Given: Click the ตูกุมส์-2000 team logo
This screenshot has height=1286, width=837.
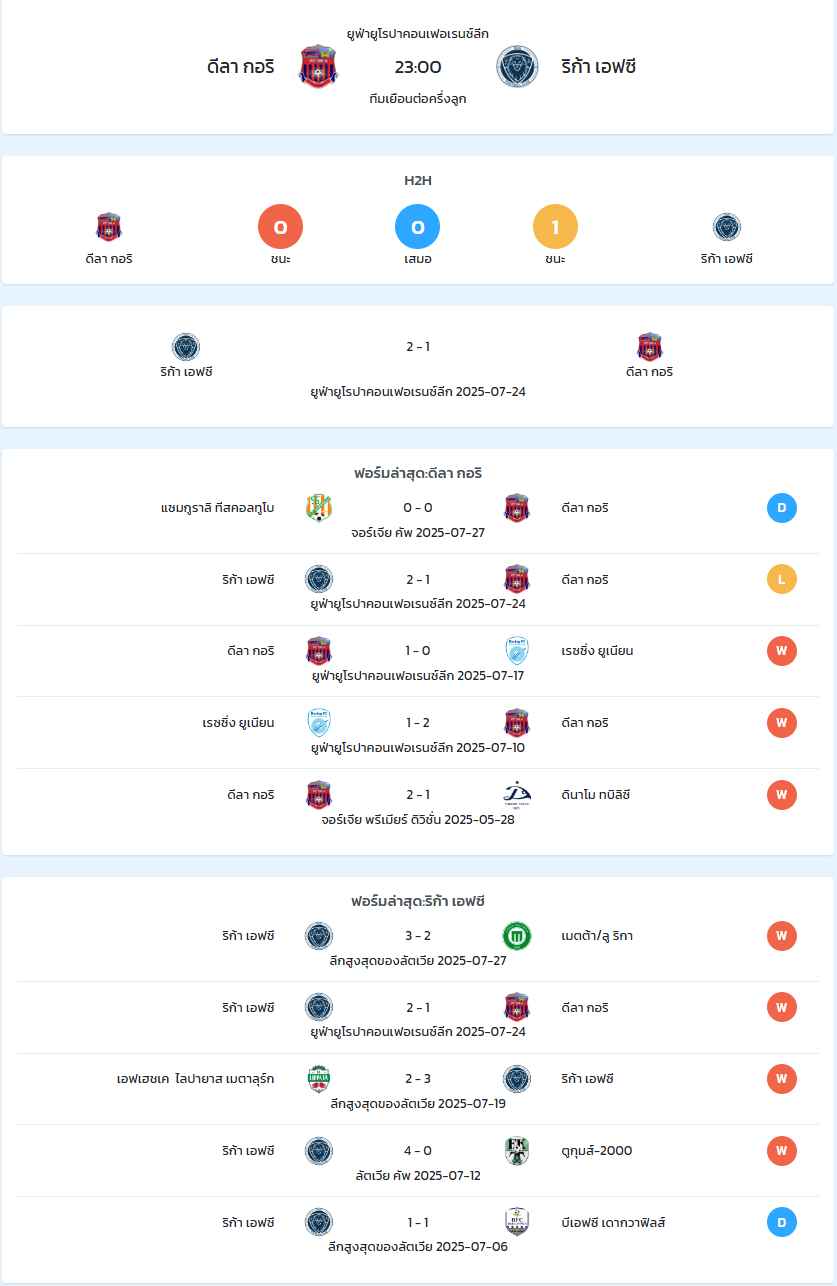Looking at the screenshot, I should [517, 1150].
